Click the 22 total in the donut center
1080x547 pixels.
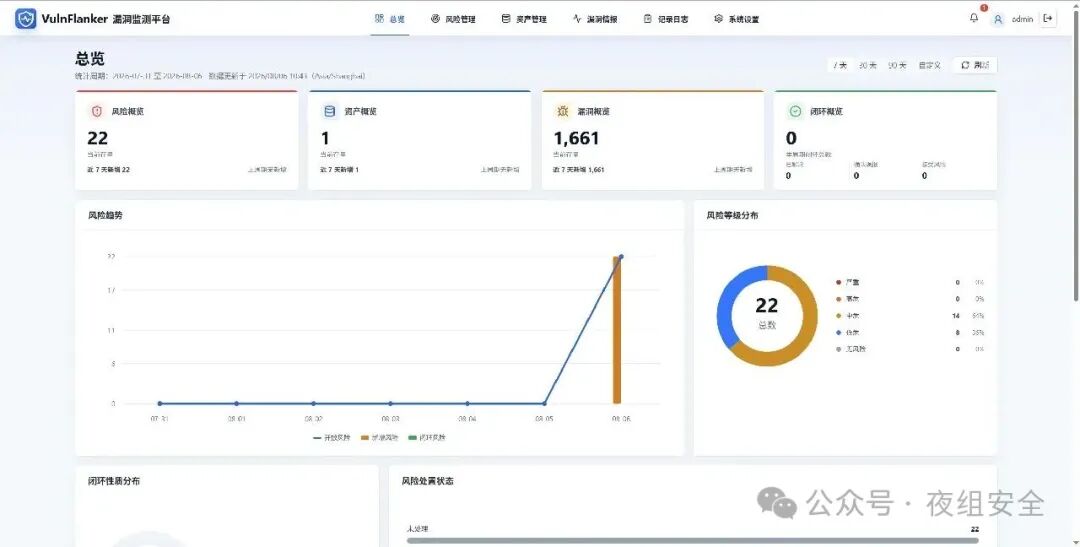pos(767,305)
